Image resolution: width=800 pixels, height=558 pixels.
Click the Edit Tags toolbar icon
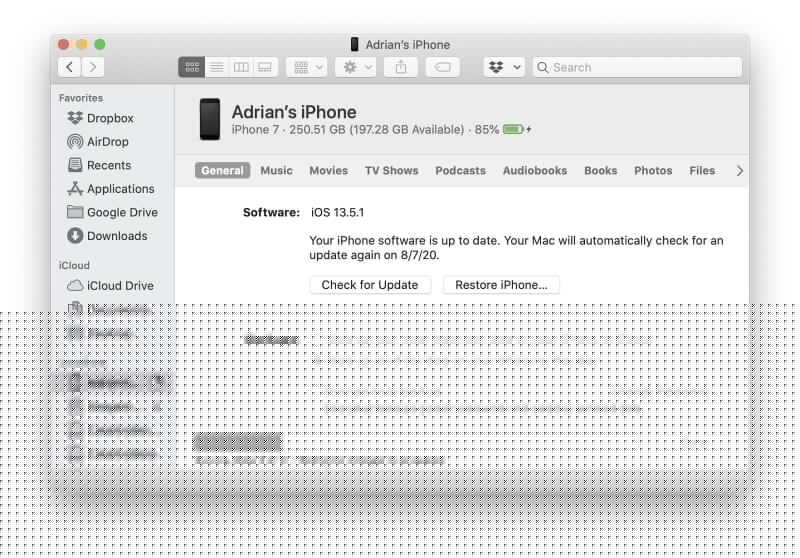(442, 67)
